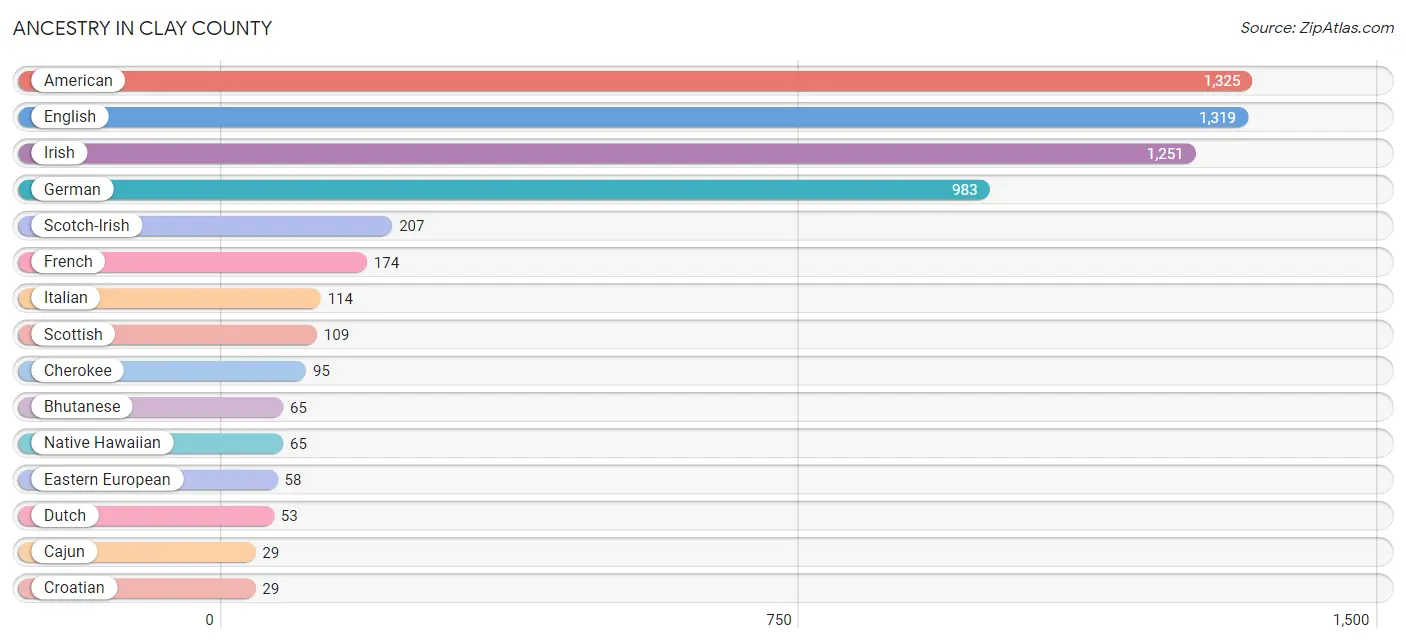This screenshot has height=644, width=1406.
Task: Select the German bar label
Action: click(x=72, y=189)
